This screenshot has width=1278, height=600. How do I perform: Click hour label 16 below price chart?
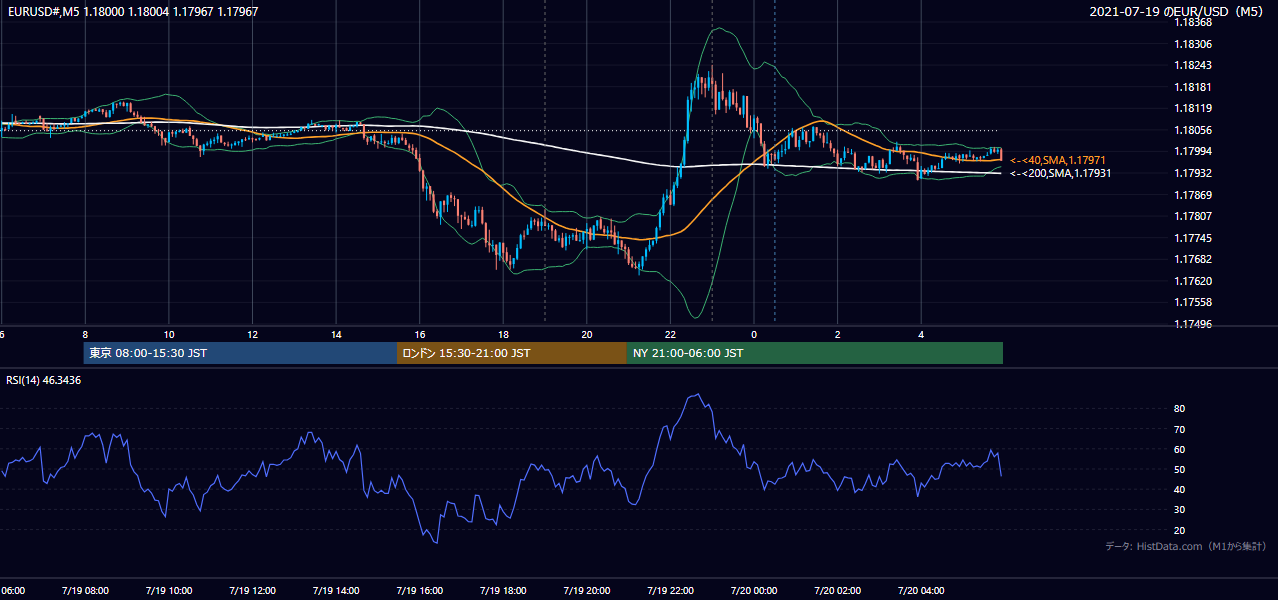(420, 335)
